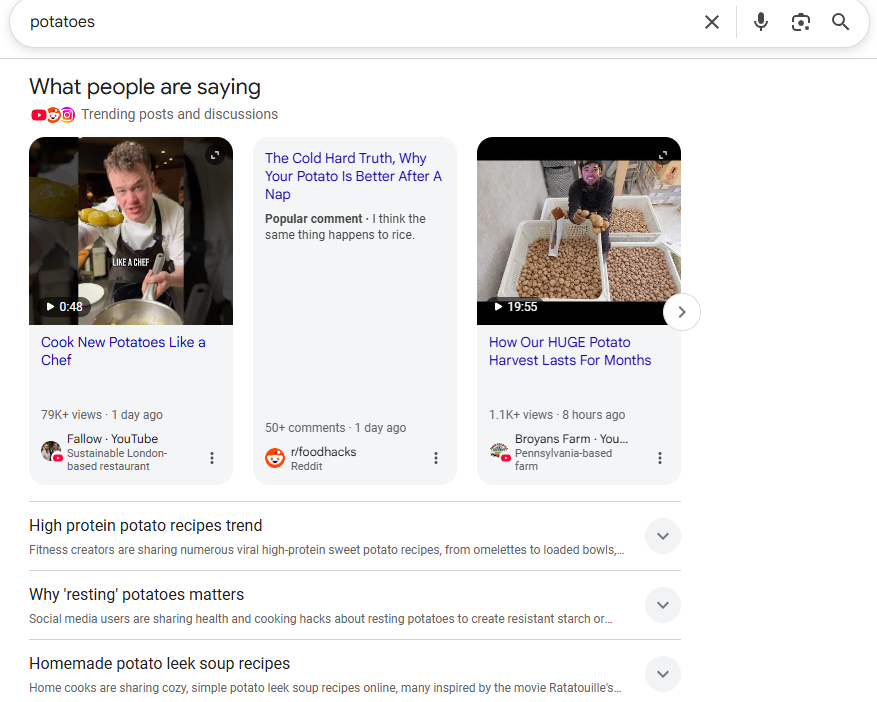Click the search field containing 'potatoes'

pos(350,22)
